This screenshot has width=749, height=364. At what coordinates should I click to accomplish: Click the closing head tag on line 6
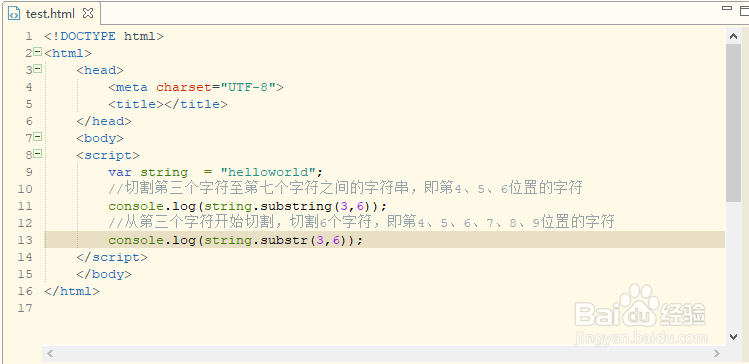coord(104,121)
